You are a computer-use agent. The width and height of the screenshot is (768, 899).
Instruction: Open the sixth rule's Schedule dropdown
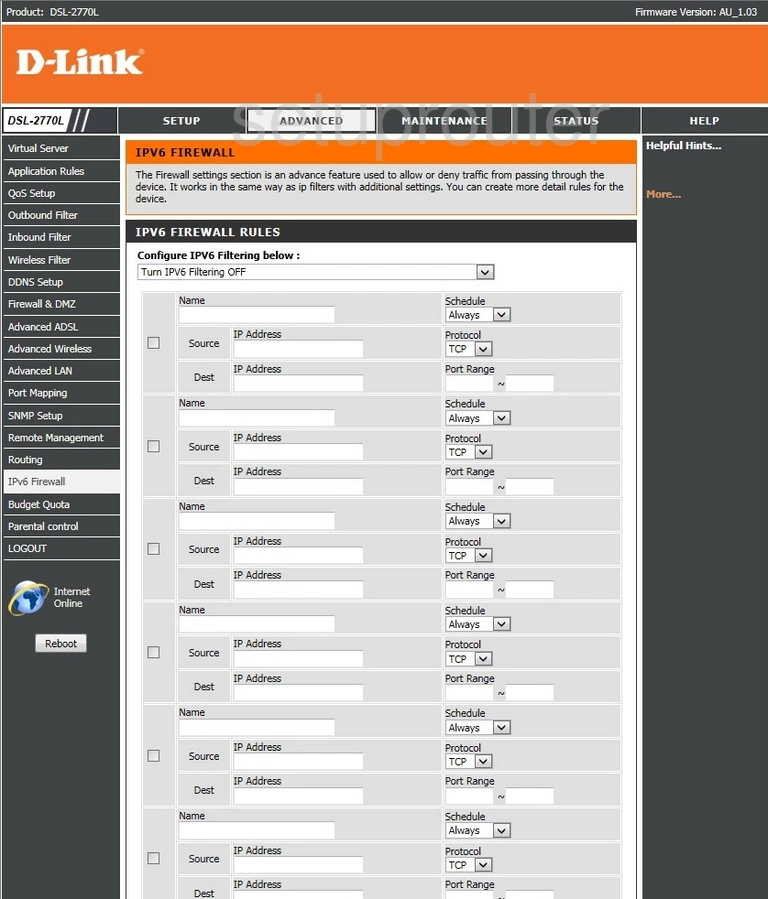[478, 830]
